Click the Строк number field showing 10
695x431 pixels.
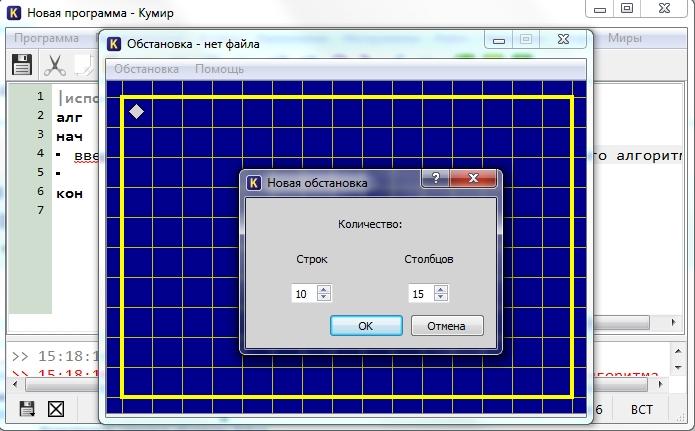point(304,294)
